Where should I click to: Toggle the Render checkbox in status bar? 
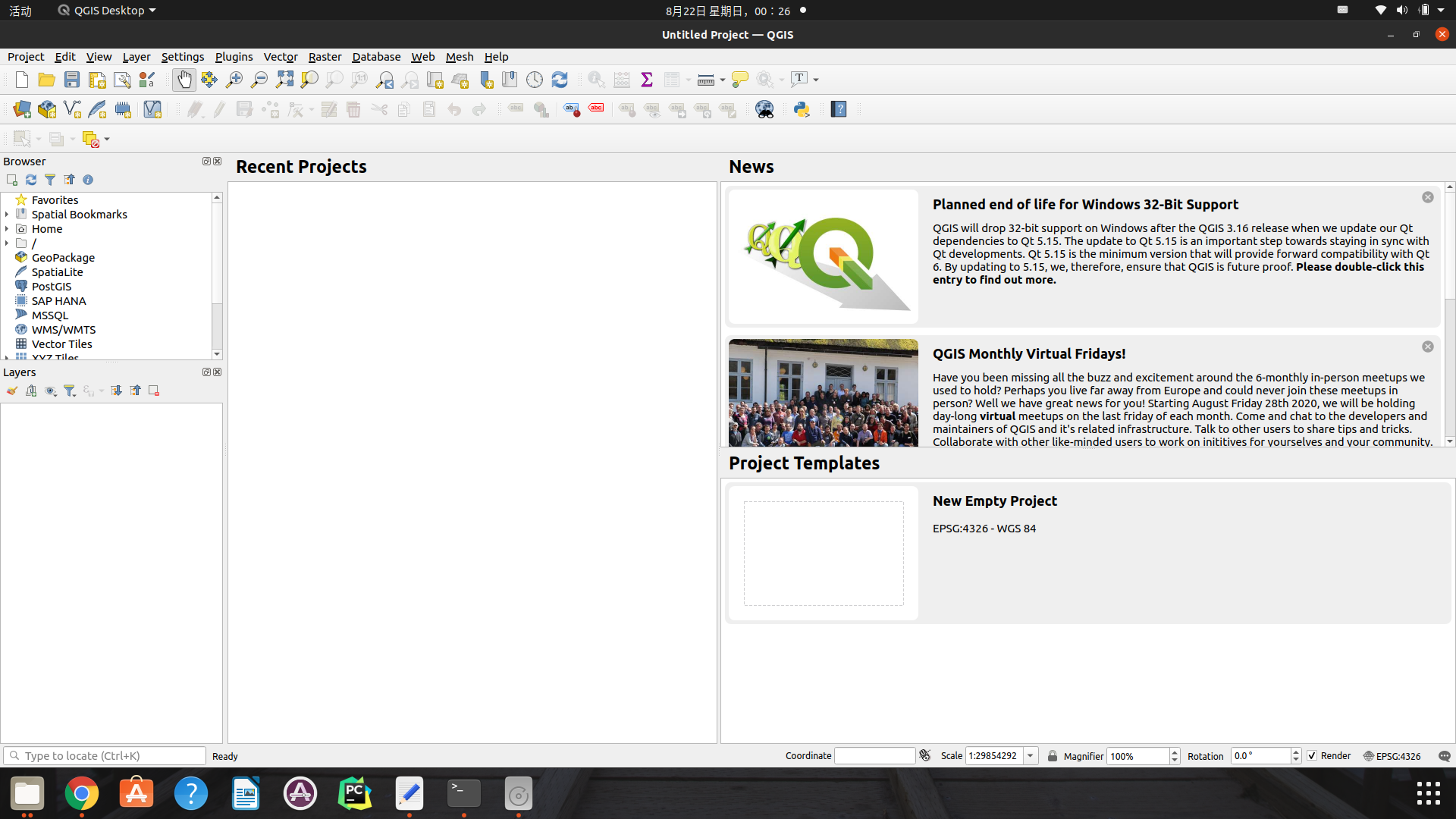pos(1313,756)
